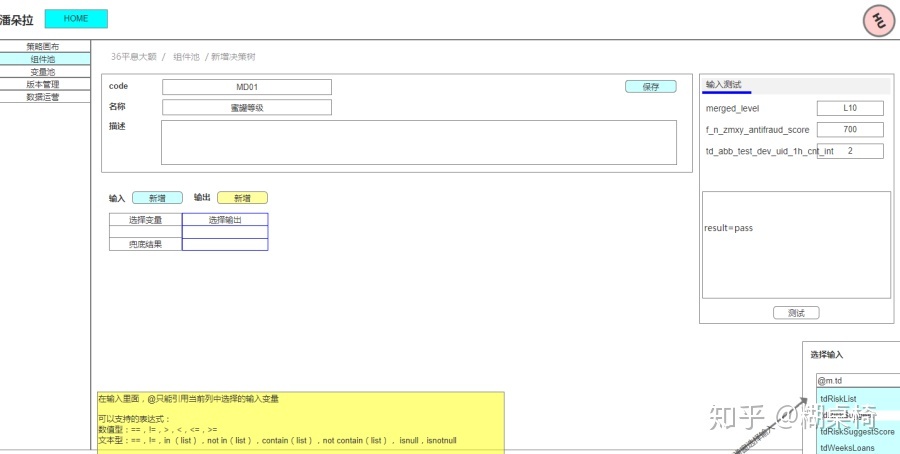Open 策略画布 in the sidebar
Viewport: 900px width, 454px height.
43,47
